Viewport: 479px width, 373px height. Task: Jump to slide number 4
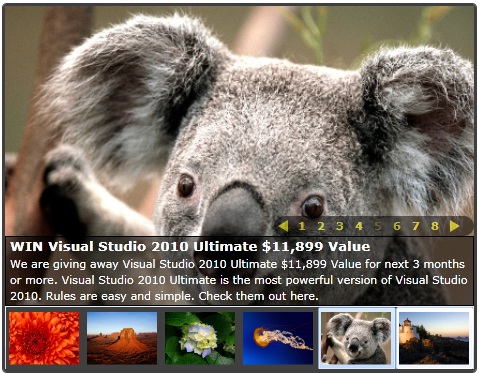pos(359,226)
